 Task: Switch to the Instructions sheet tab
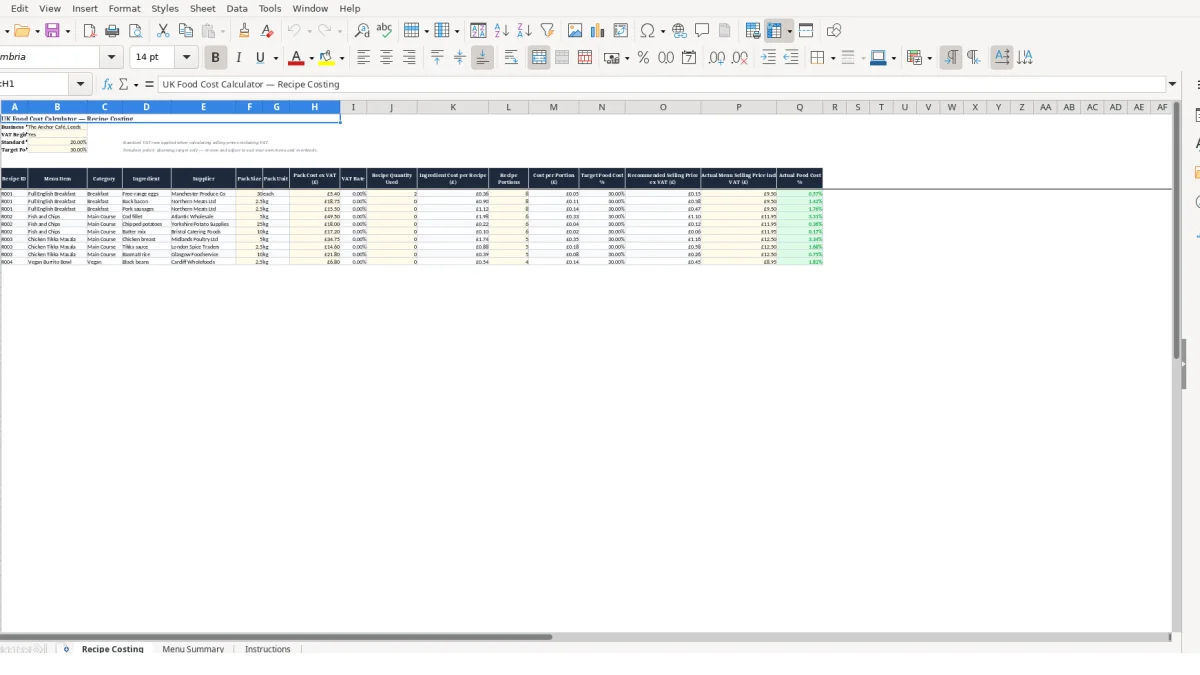click(268, 649)
